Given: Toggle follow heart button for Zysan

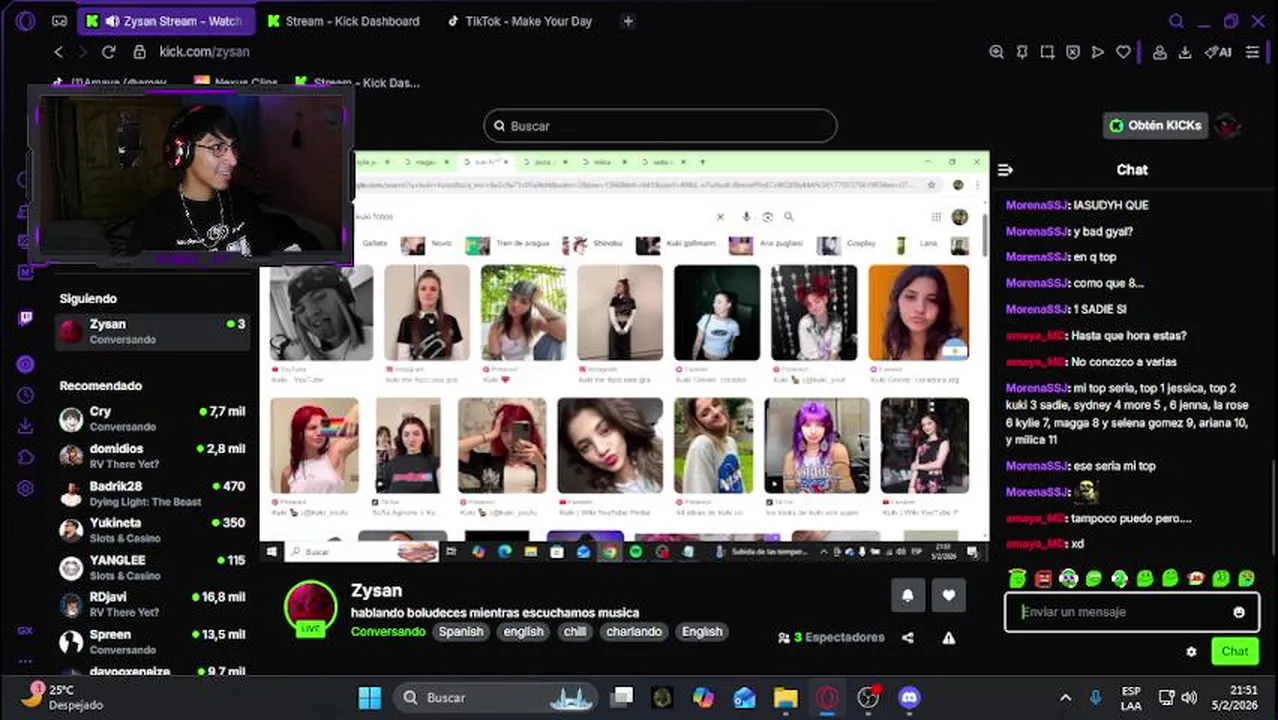Looking at the screenshot, I should pos(949,595).
